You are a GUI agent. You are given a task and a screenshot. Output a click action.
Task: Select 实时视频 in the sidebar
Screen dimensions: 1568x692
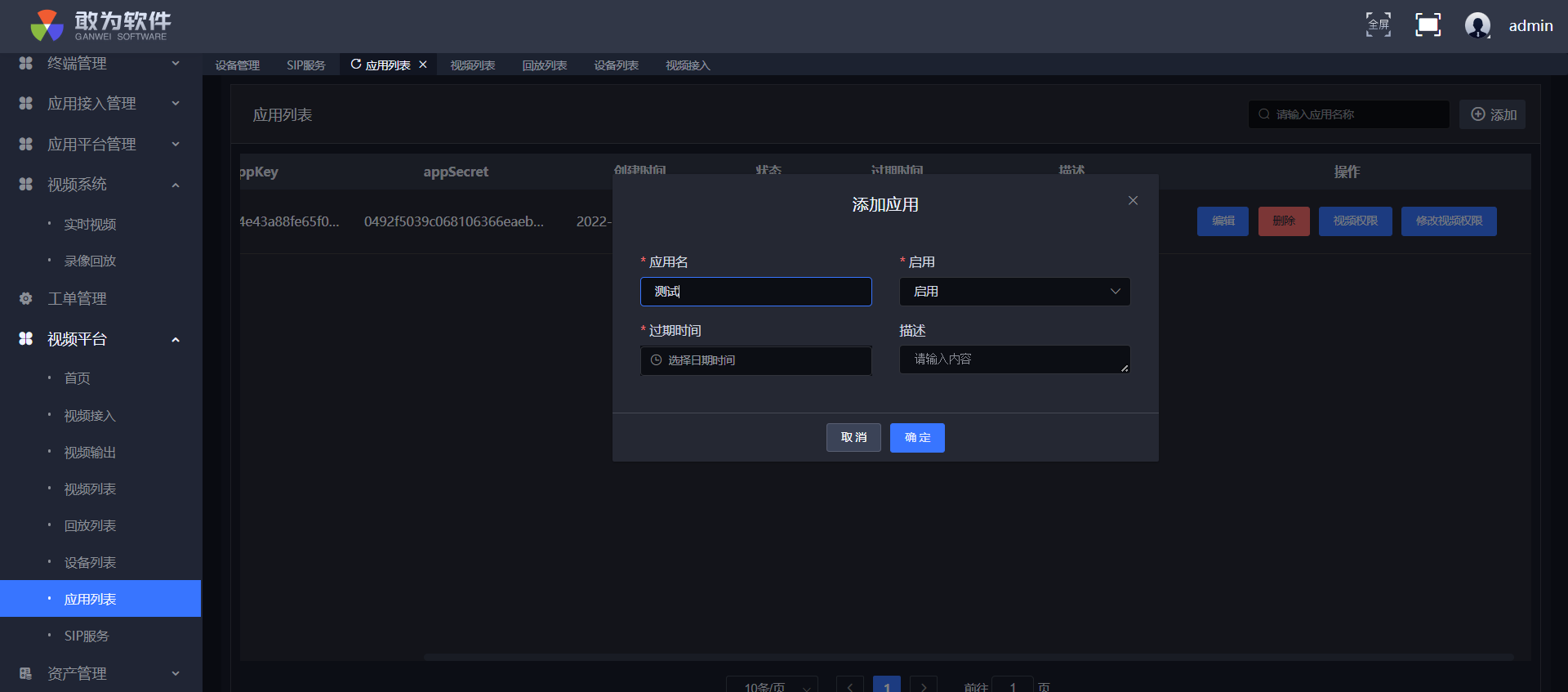[90, 225]
